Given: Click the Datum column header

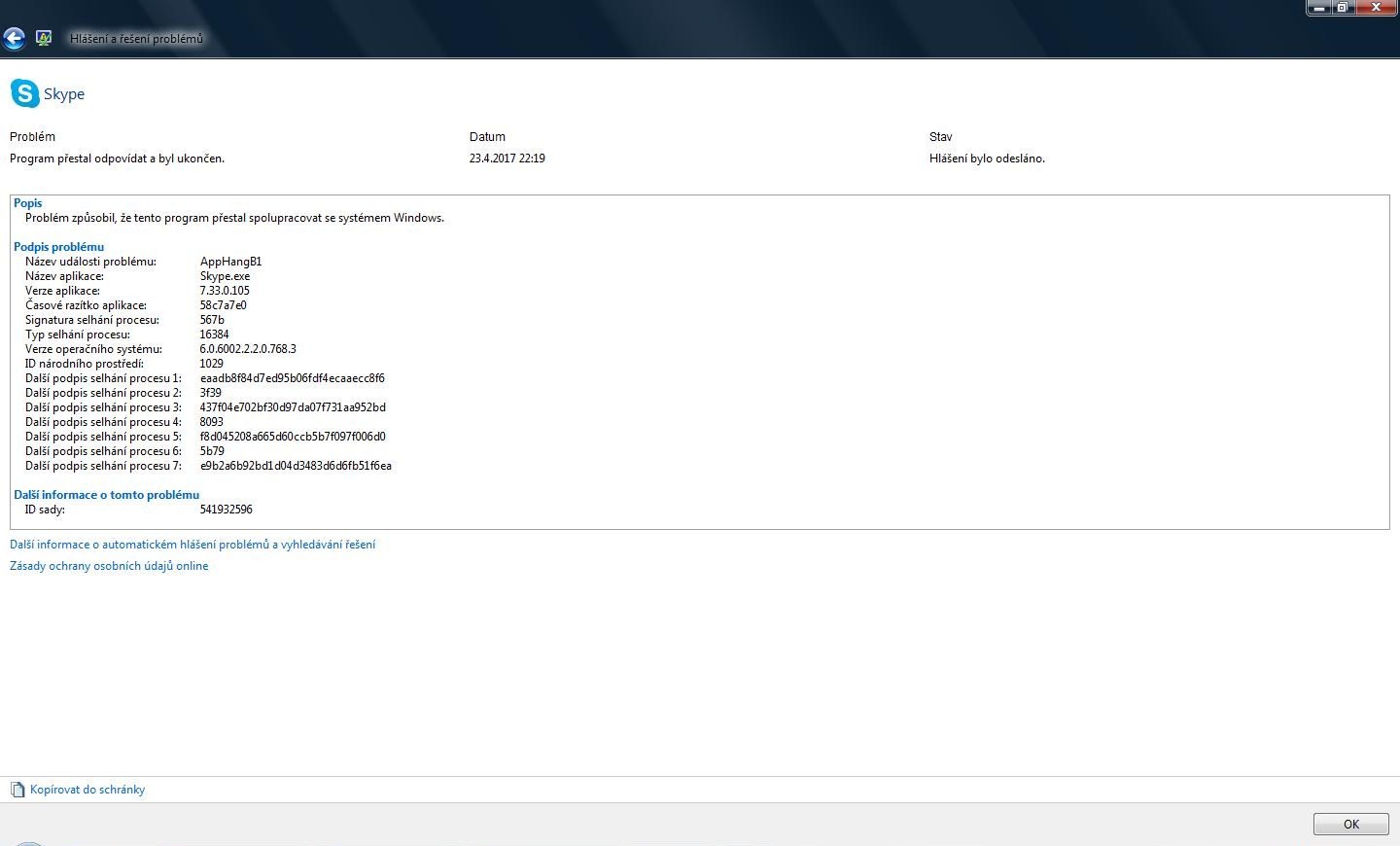Looking at the screenshot, I should click(487, 137).
